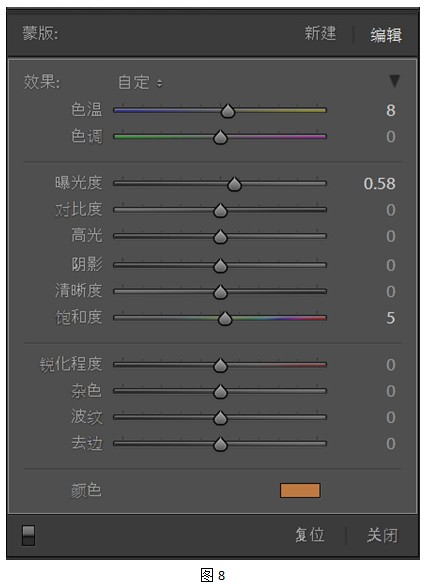Click the 饱和度 slider handle

[x=225, y=319]
